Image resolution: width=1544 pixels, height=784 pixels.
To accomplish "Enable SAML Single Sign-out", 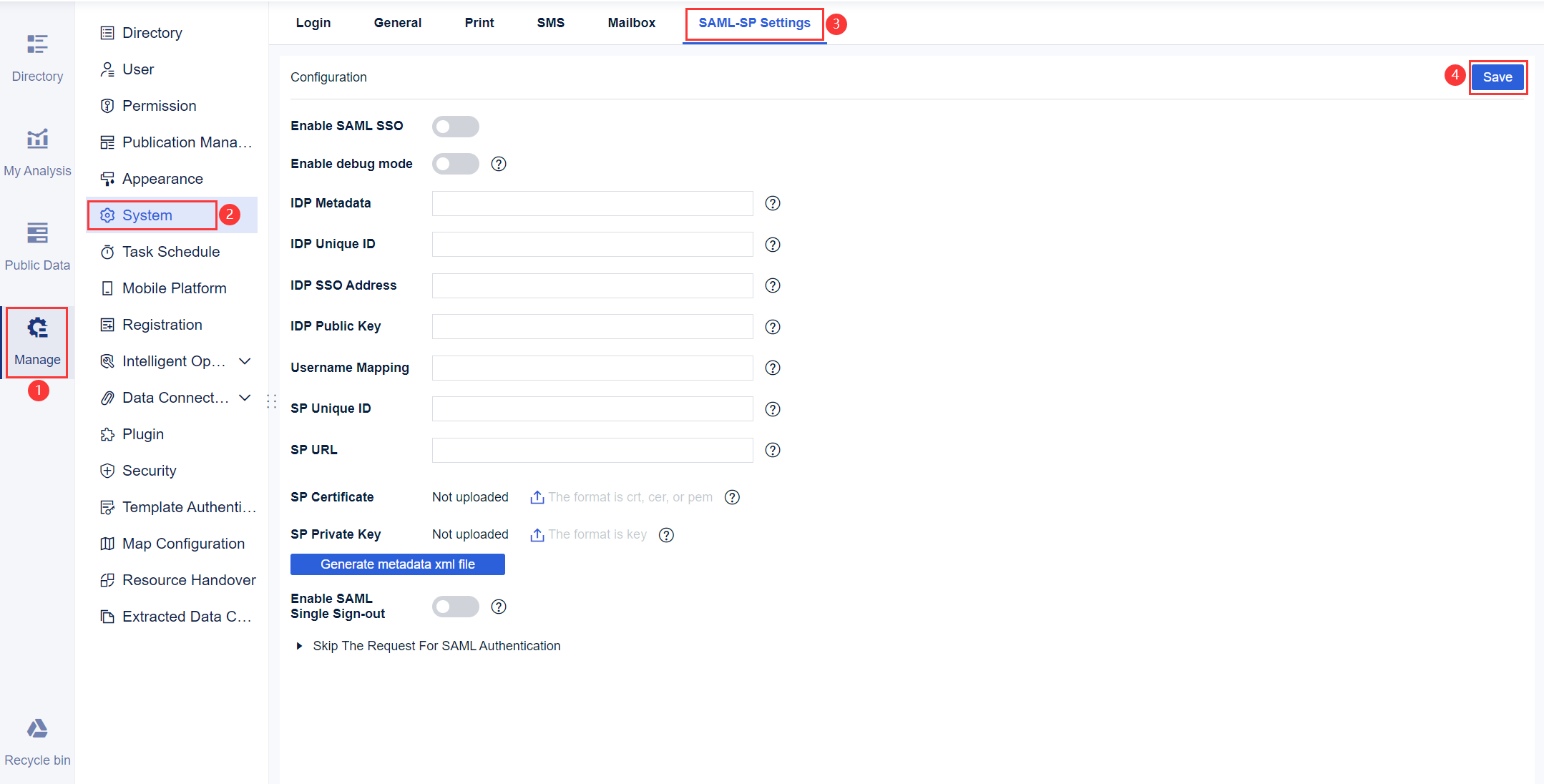I will pos(456,606).
